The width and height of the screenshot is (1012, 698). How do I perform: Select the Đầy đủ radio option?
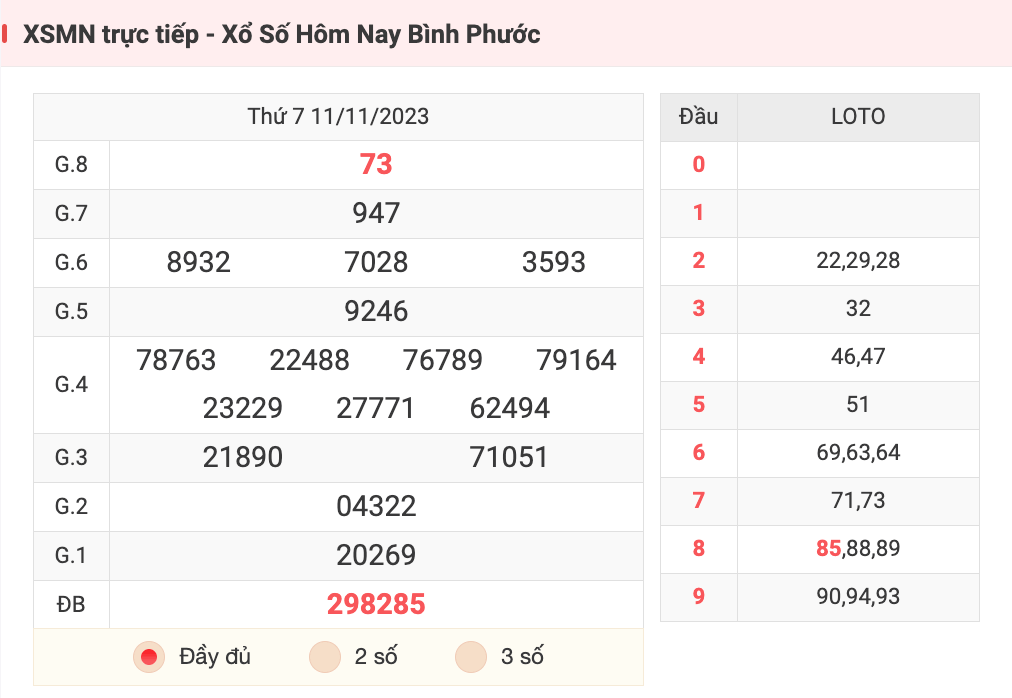149,657
